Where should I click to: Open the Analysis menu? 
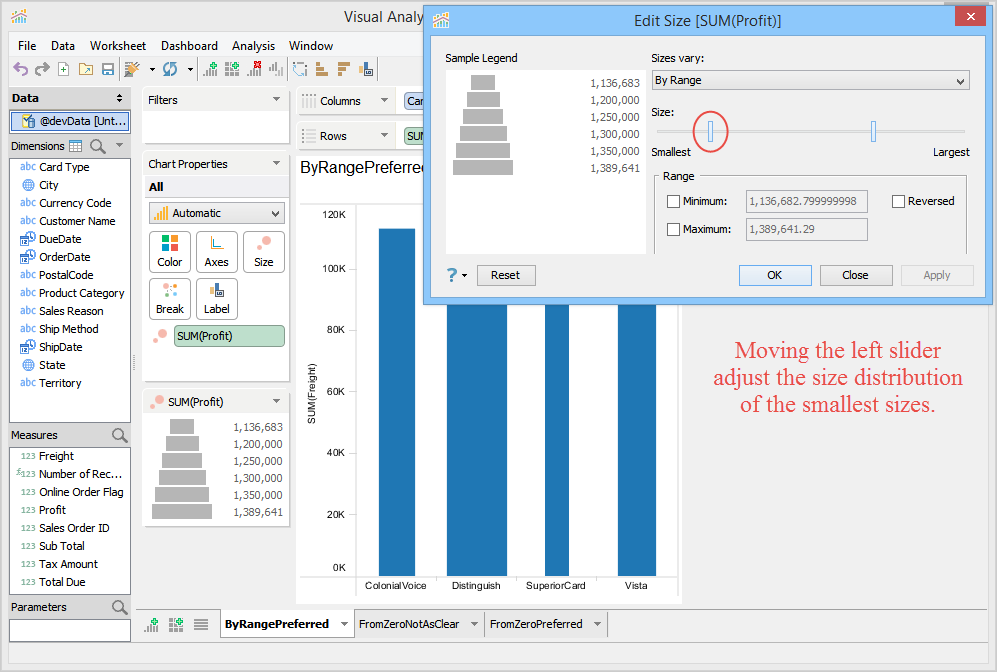pos(253,46)
